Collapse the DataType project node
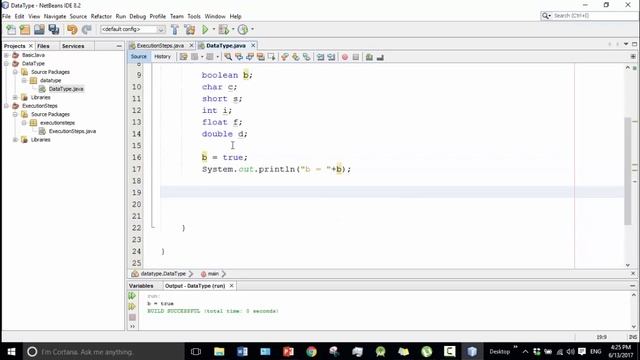This screenshot has height=360, width=640. [x=7, y=64]
